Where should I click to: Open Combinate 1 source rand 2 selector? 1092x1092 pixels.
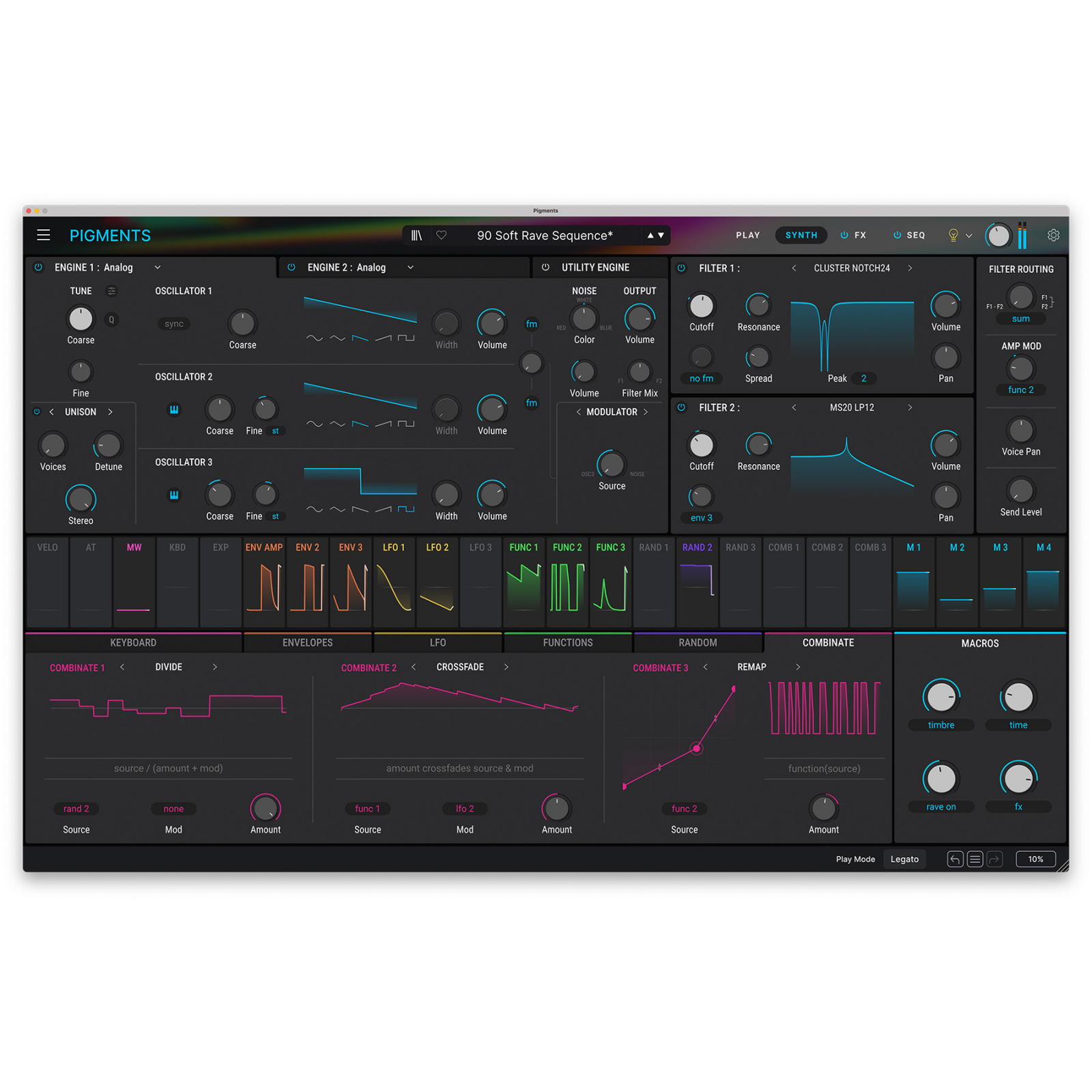(76, 809)
